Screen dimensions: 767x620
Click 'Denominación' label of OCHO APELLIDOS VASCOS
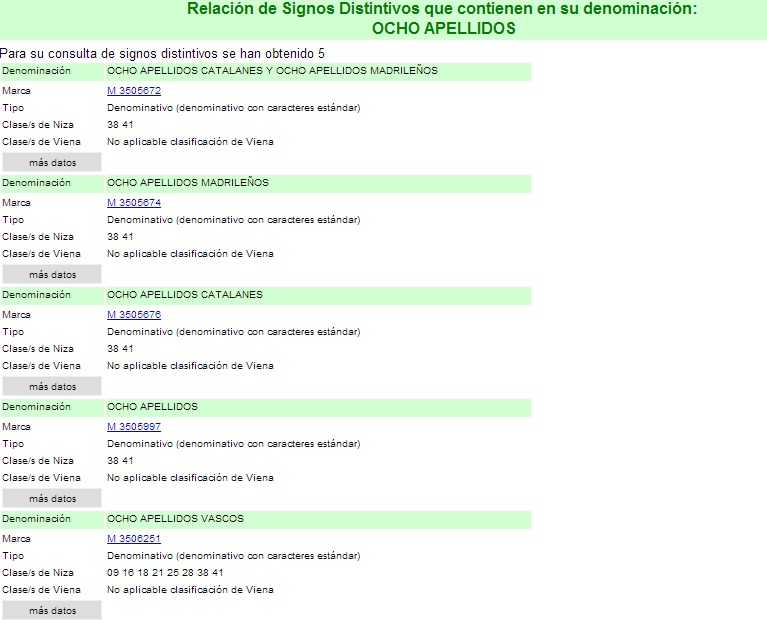coord(36,519)
